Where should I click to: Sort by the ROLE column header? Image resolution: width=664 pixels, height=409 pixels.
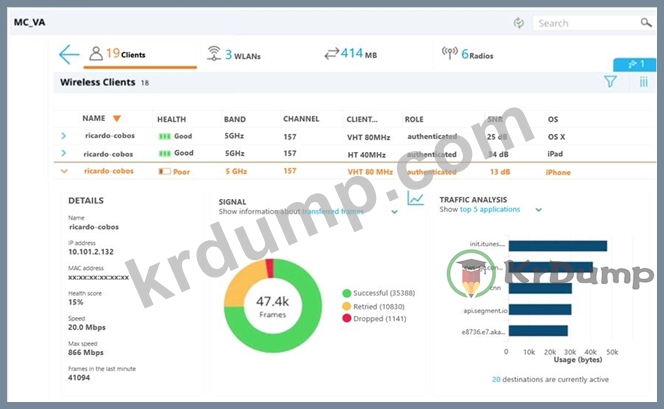tap(414, 119)
